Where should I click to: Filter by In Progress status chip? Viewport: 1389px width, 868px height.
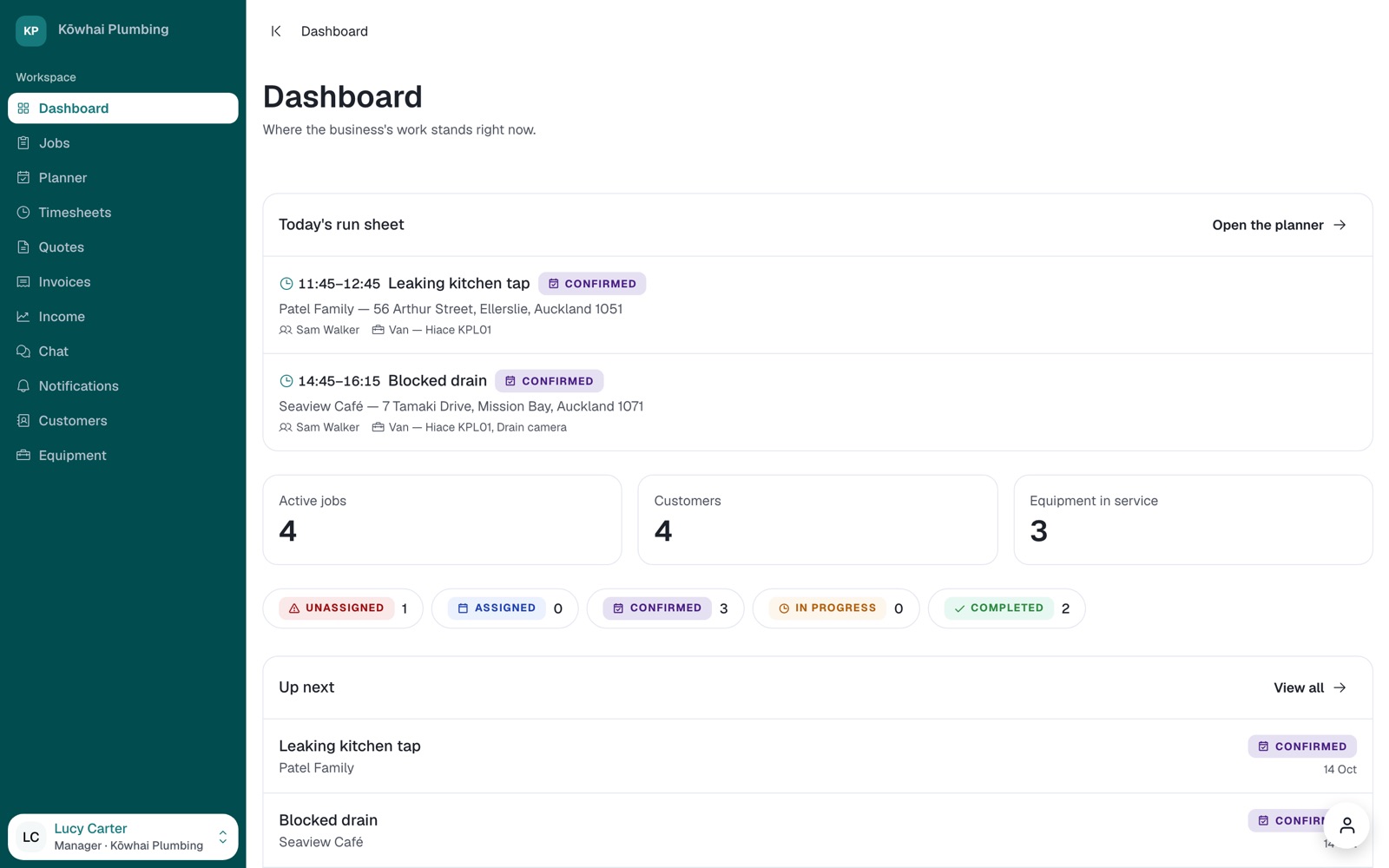(x=836, y=608)
